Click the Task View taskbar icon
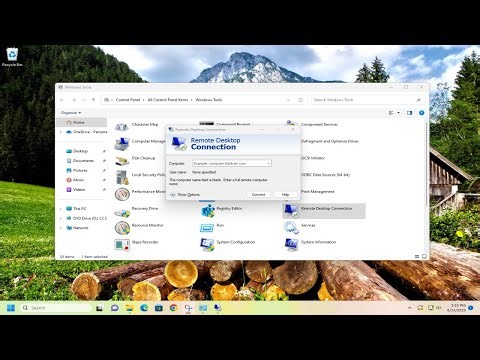480x360 pixels. click(99, 308)
